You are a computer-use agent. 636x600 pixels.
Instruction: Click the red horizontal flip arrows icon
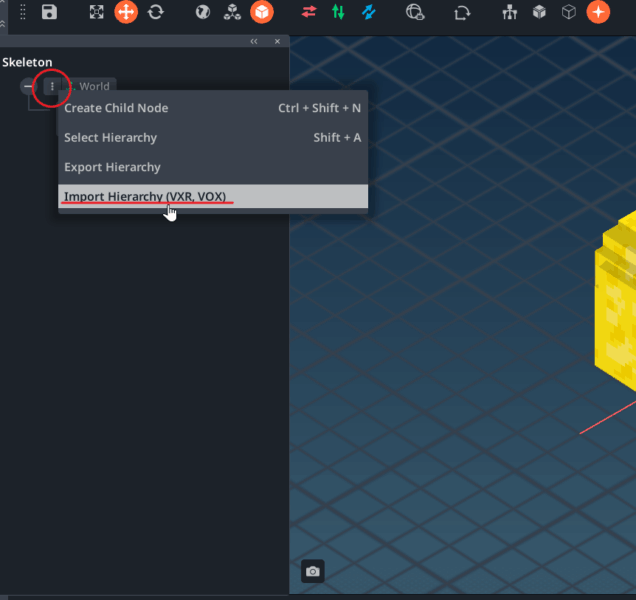tap(309, 12)
